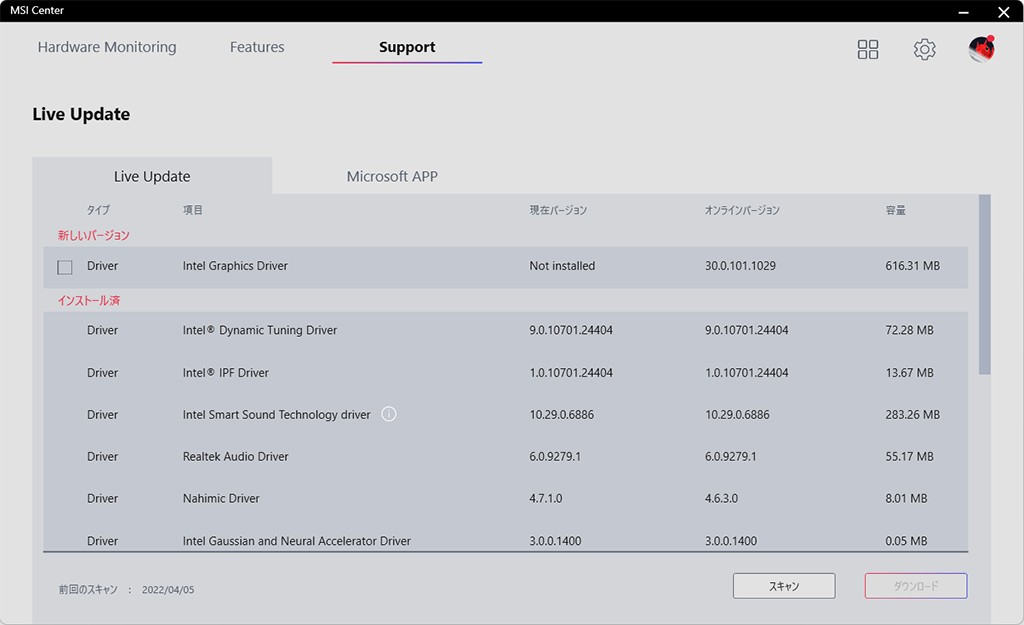Select the Realtek Audio Driver row

pos(236,456)
